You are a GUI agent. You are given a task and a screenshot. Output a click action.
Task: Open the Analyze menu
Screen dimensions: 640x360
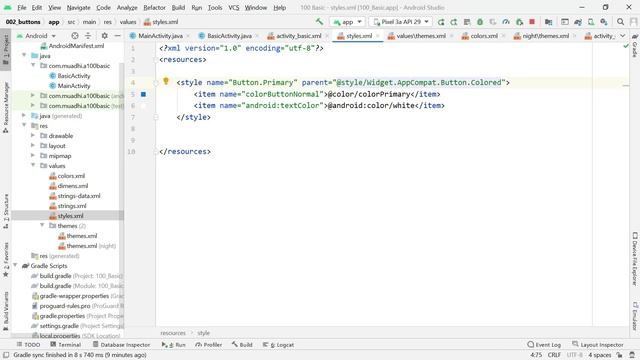[127, 7]
